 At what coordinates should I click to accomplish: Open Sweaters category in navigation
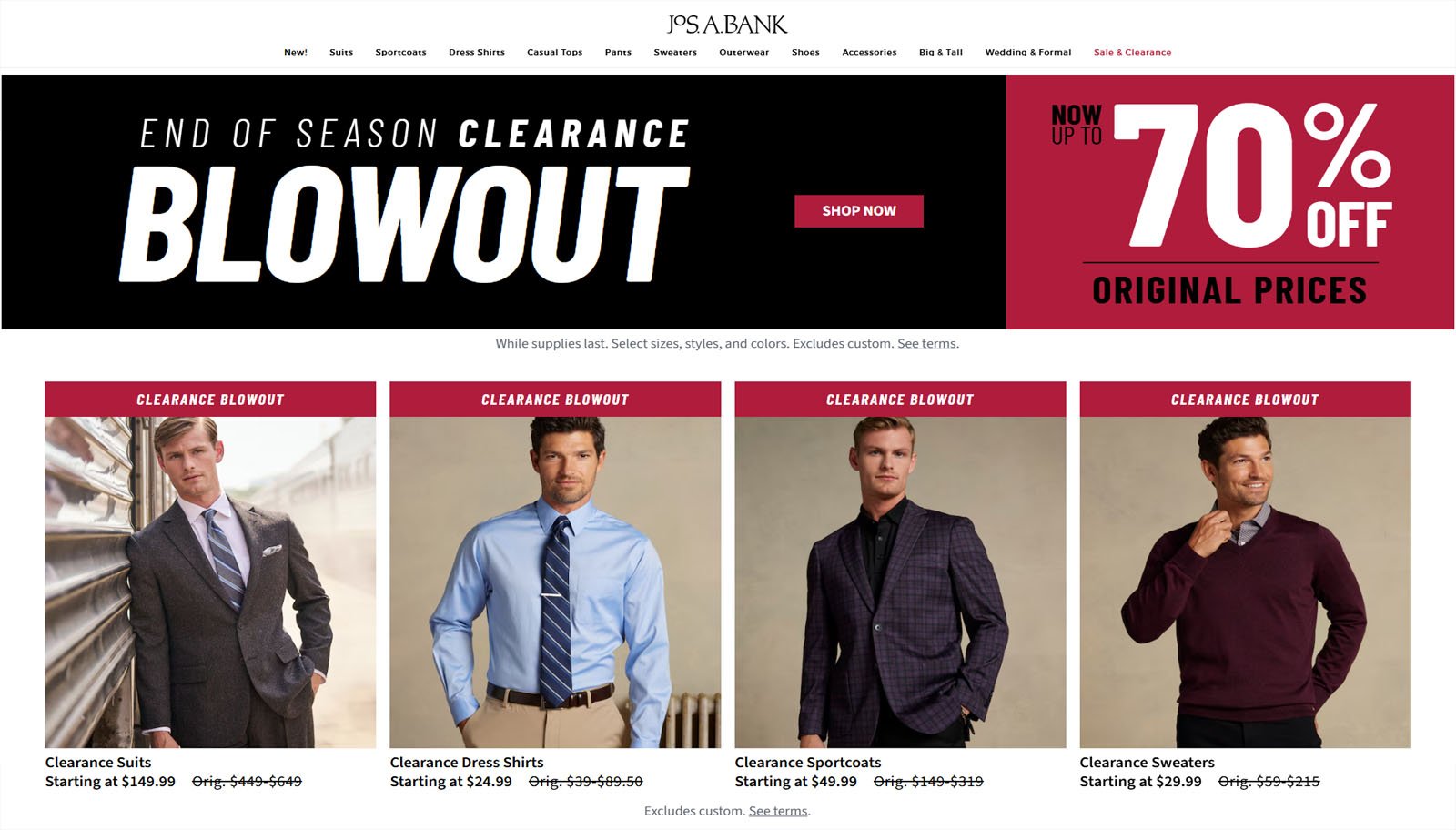pyautogui.click(x=675, y=52)
